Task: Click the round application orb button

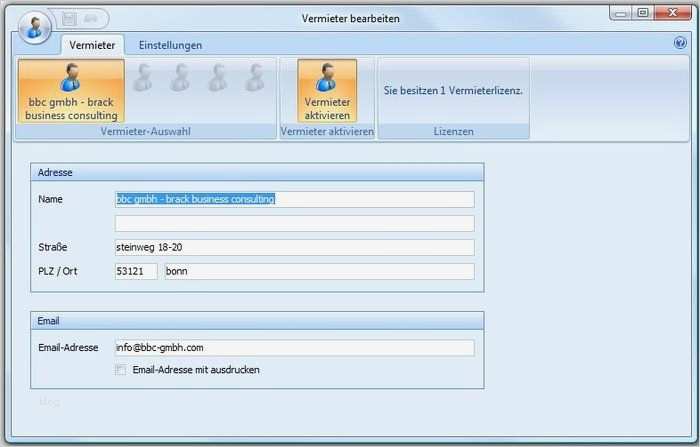Action: [34, 28]
